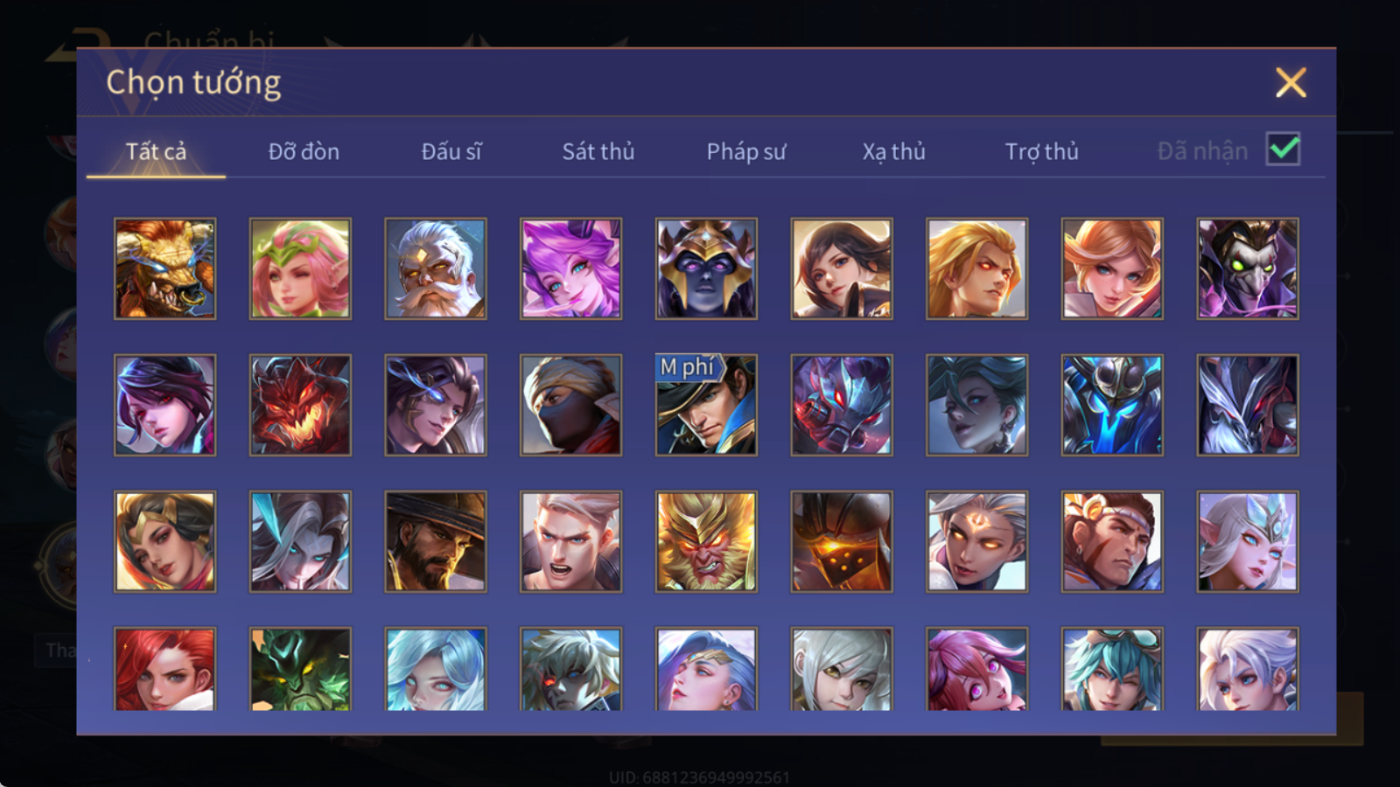Open the "Sát thủ" tab
This screenshot has height=787, width=1400.
click(598, 152)
